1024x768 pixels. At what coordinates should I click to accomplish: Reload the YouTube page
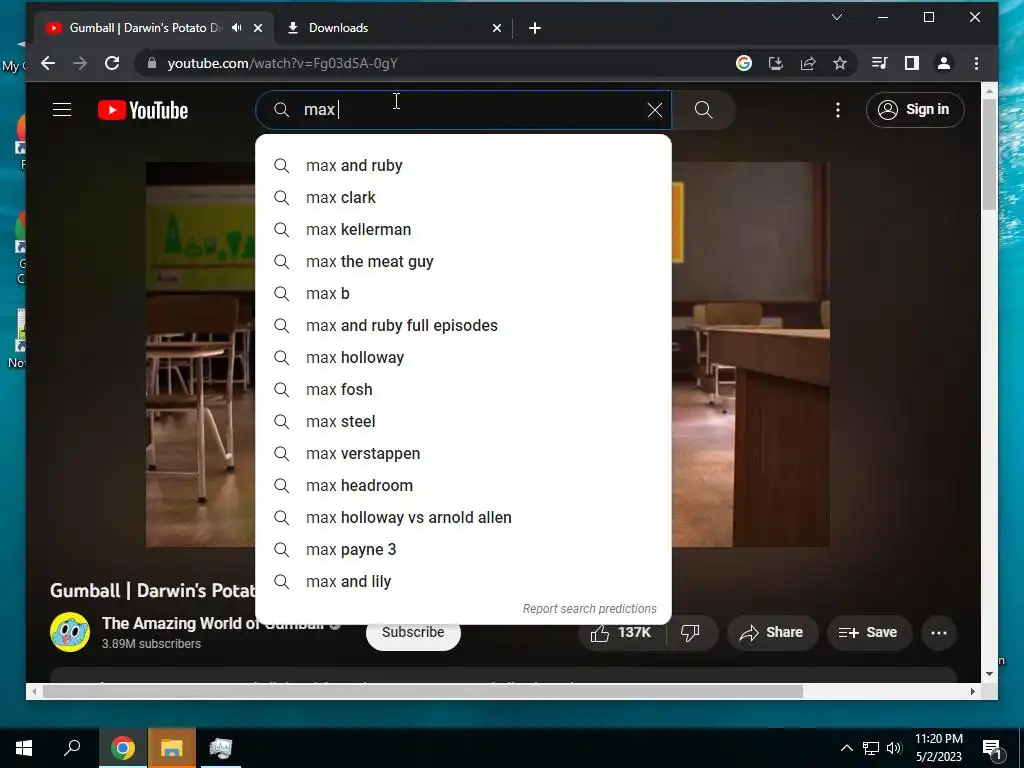click(x=112, y=63)
